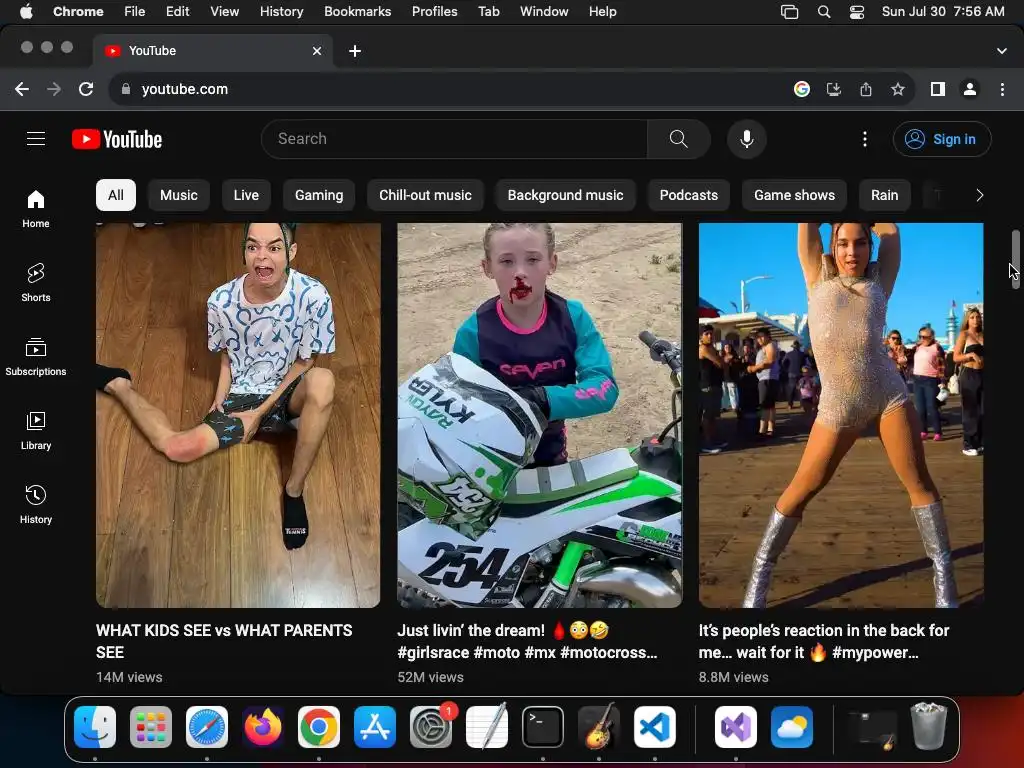The width and height of the screenshot is (1024, 768).
Task: Select the All filter chip
Action: click(116, 195)
